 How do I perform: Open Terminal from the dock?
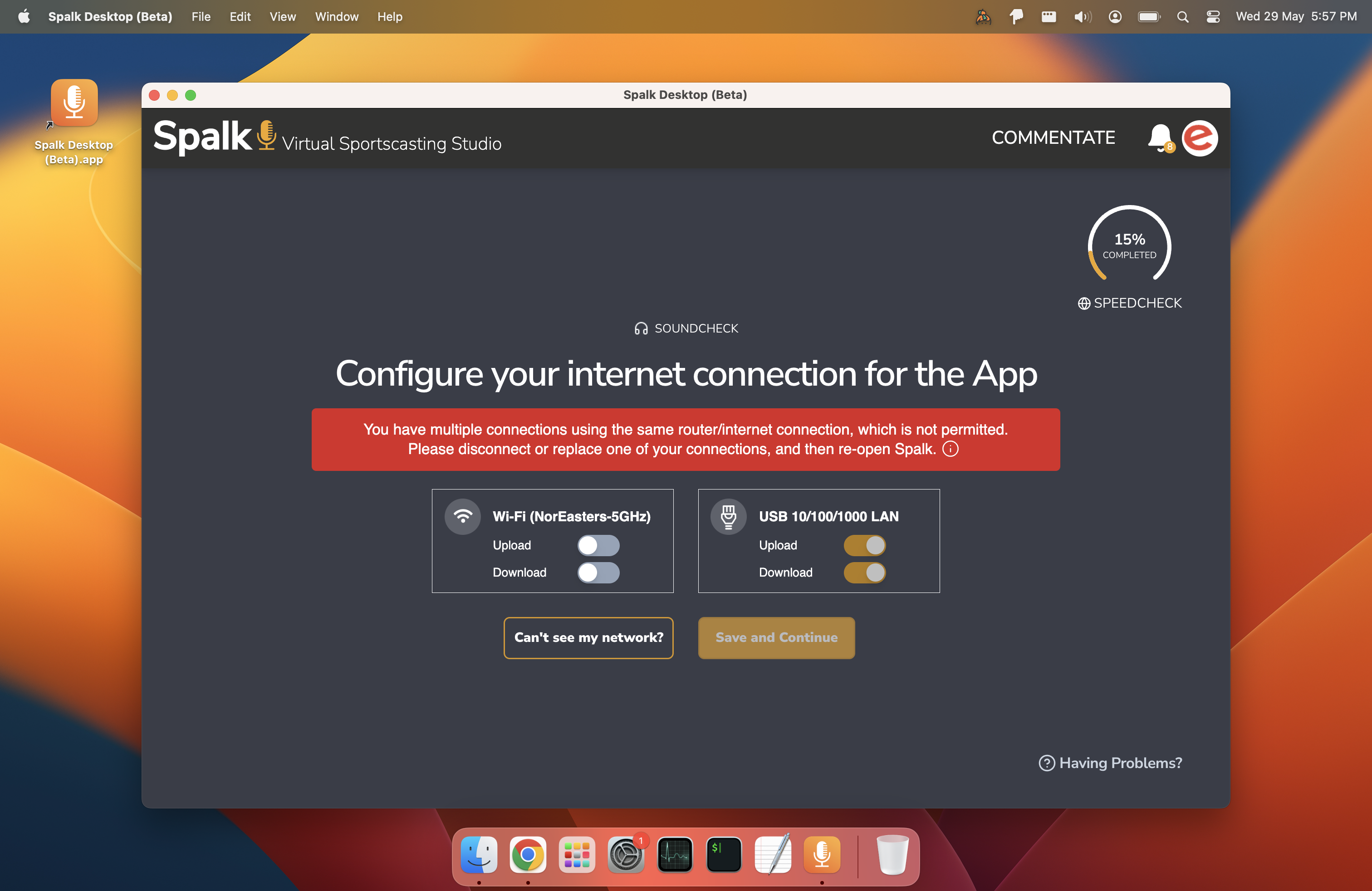tap(724, 855)
